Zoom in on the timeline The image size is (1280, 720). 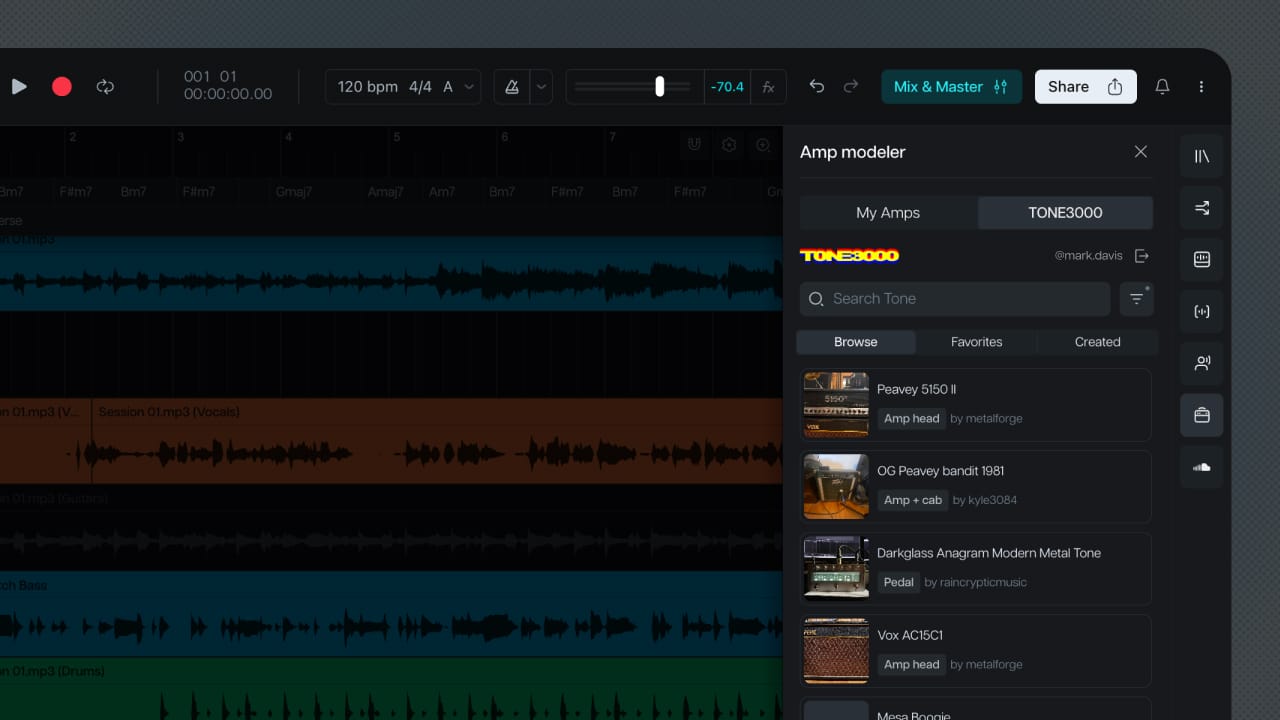763,145
